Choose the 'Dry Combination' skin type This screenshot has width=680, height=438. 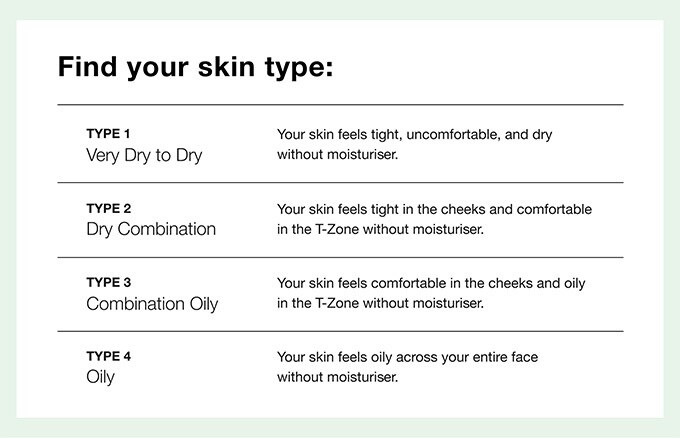point(151,229)
